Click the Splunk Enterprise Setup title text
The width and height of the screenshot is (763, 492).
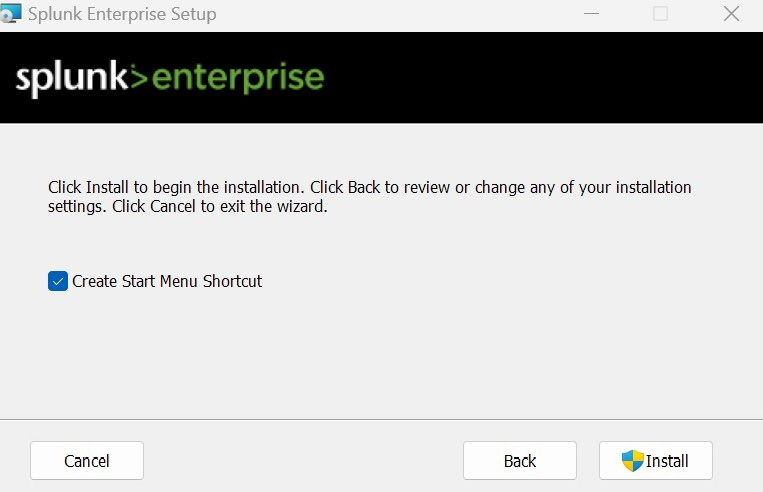122,14
